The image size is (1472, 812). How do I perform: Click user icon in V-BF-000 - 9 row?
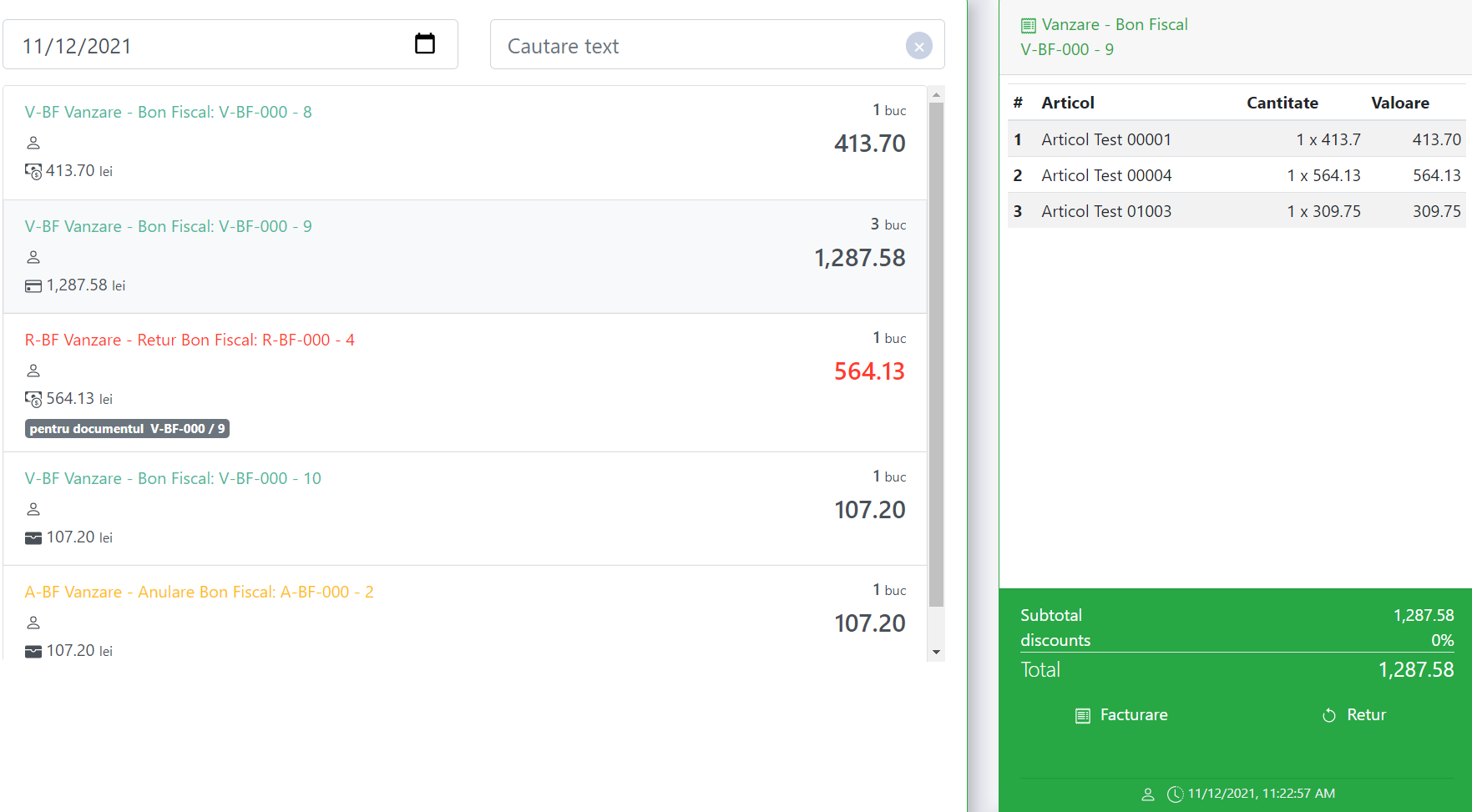point(33,257)
